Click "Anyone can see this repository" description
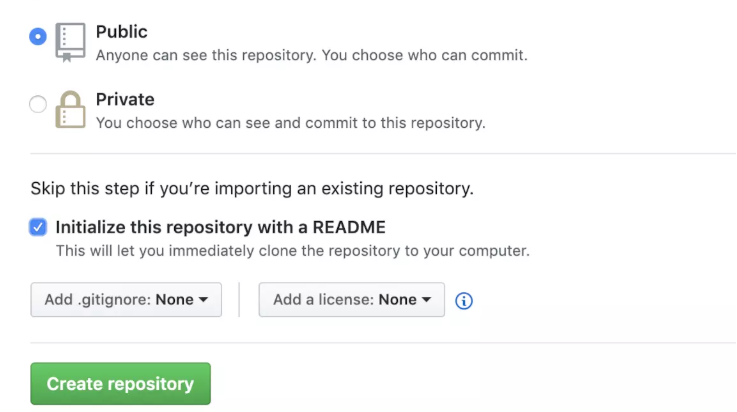Screen dimensions: 737x412 (311, 55)
